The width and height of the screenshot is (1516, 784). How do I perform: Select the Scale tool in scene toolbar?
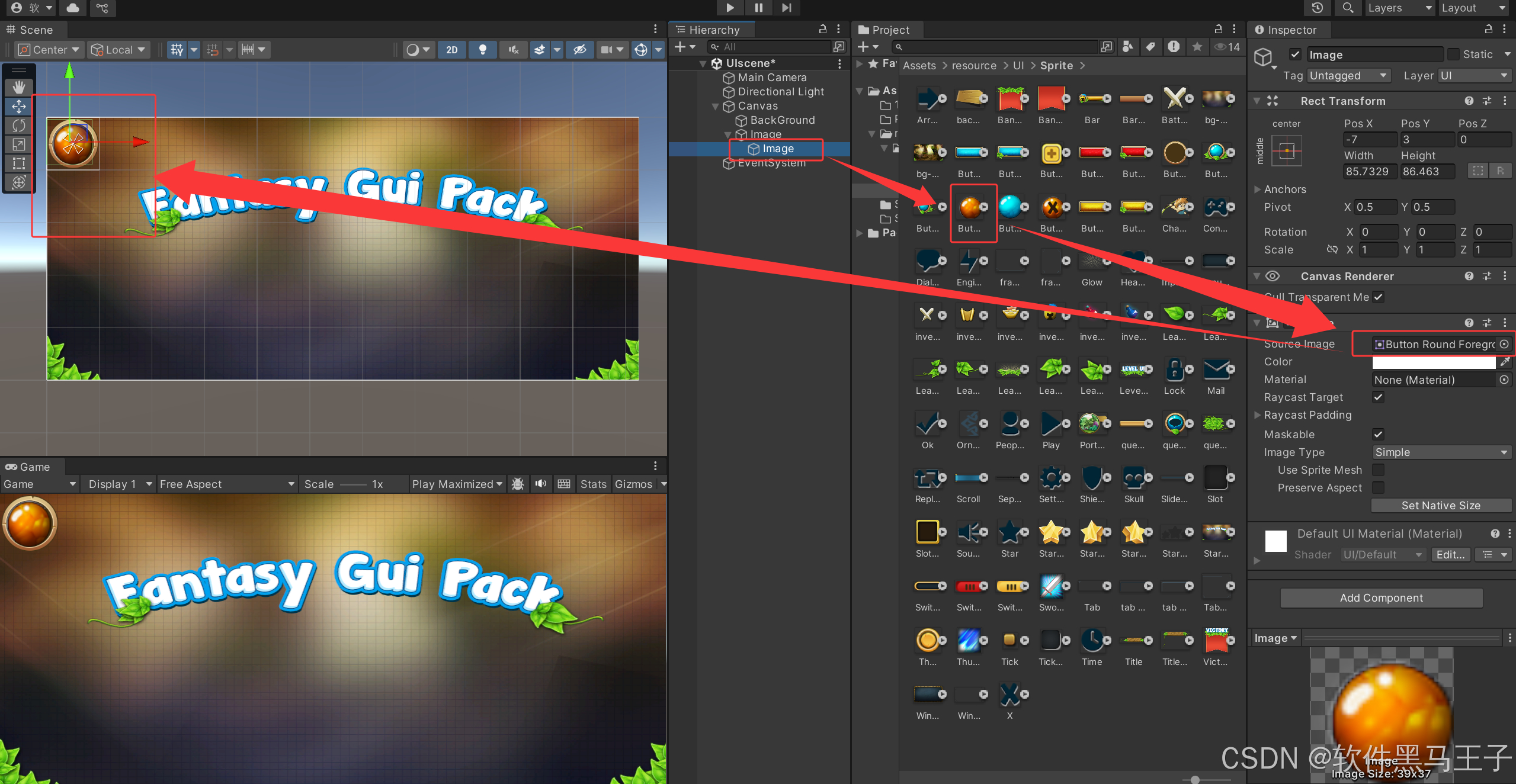point(19,144)
